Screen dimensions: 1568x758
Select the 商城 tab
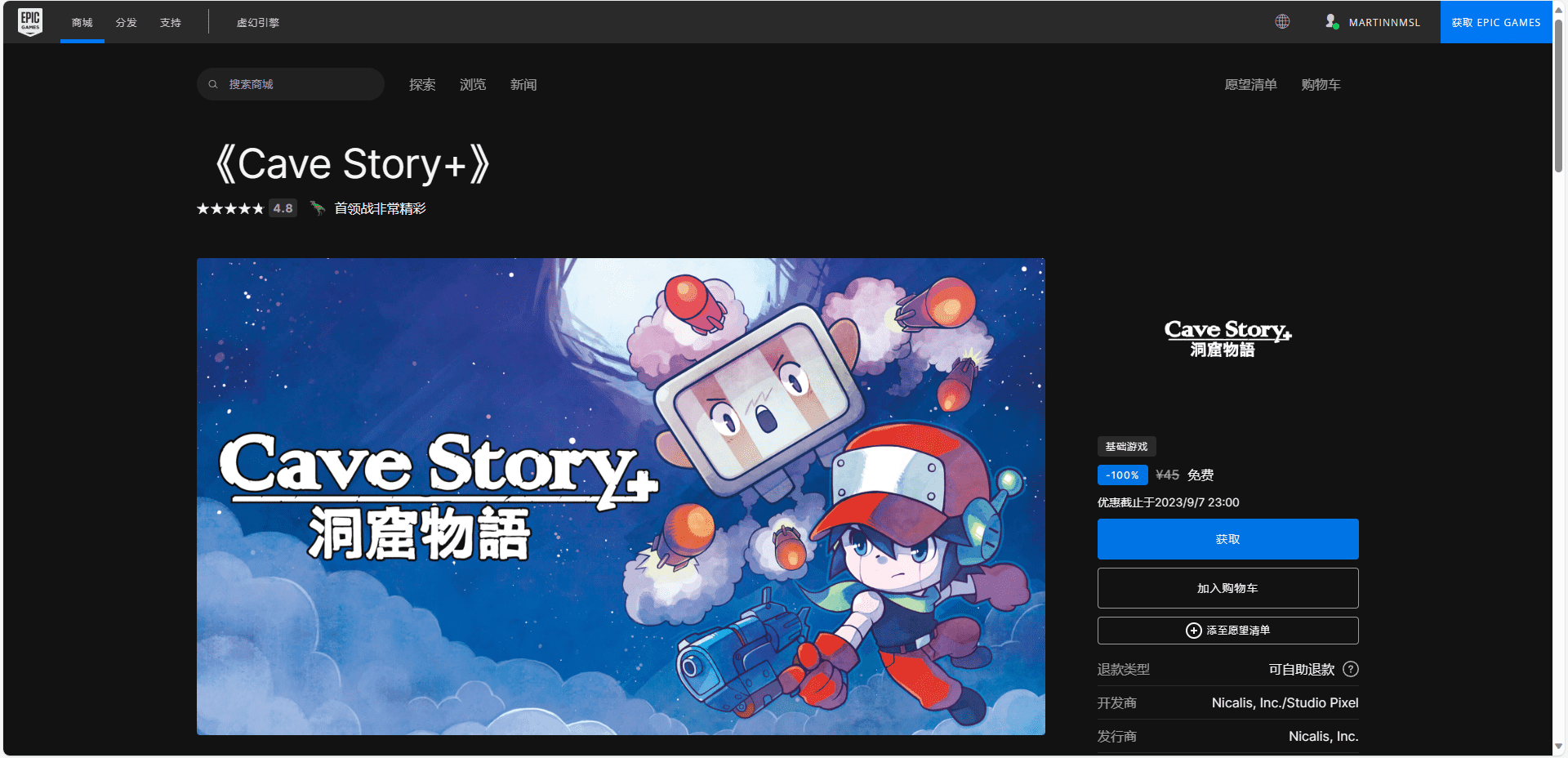pyautogui.click(x=82, y=22)
